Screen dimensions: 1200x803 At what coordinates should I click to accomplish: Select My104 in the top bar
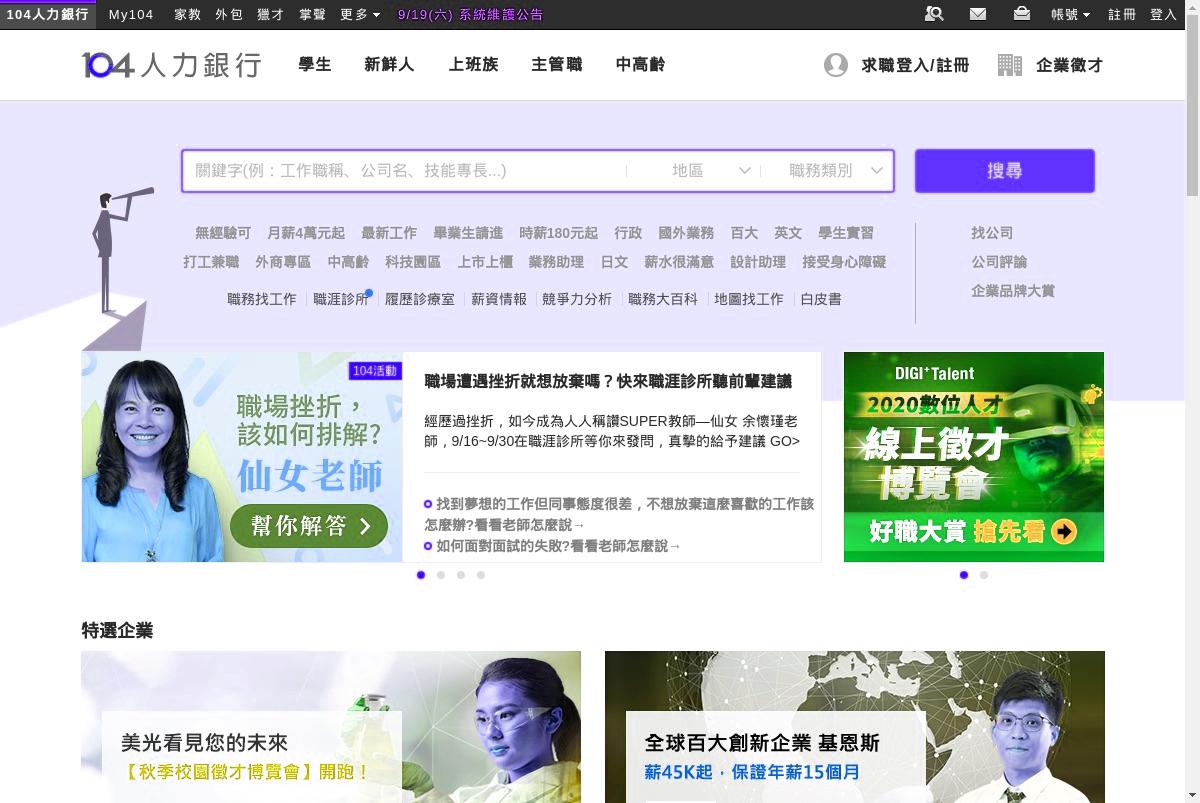[x=131, y=14]
